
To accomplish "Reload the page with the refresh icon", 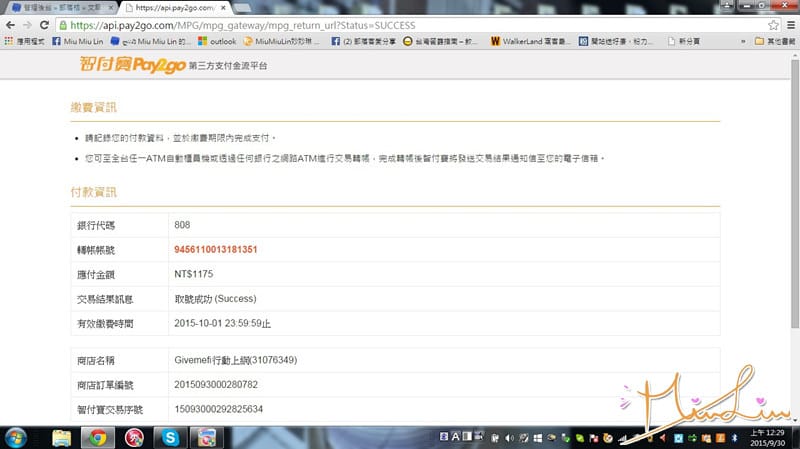I will click(44, 25).
